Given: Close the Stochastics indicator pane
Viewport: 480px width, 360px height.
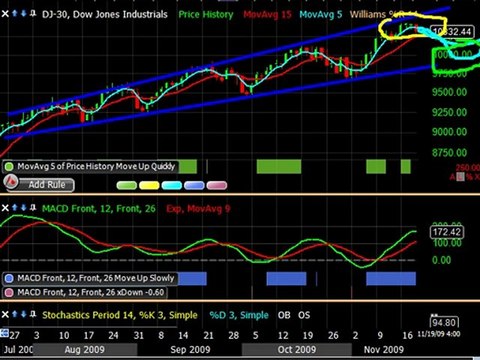Looking at the screenshot, I should pyautogui.click(x=5, y=315).
